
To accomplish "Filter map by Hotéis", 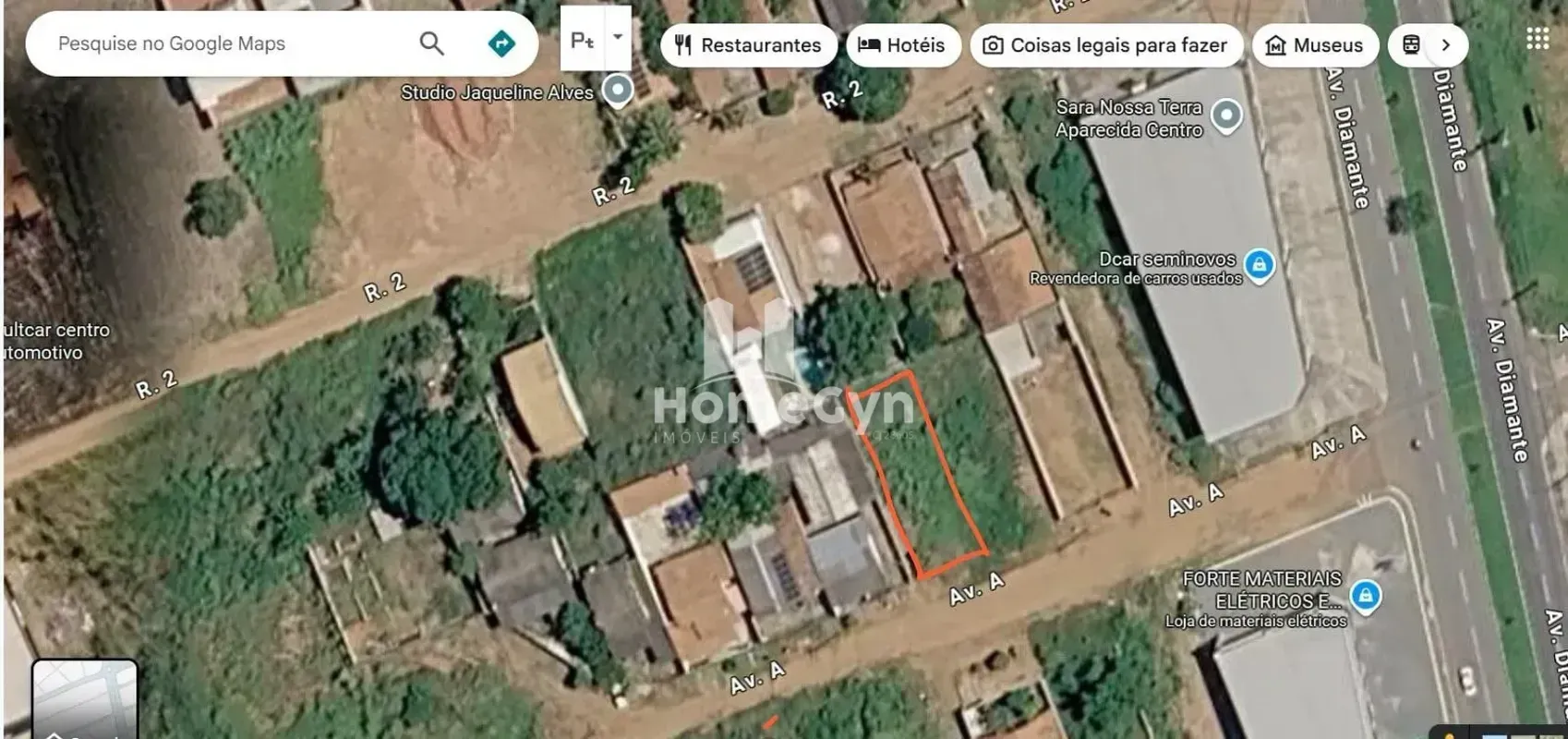I will [903, 44].
